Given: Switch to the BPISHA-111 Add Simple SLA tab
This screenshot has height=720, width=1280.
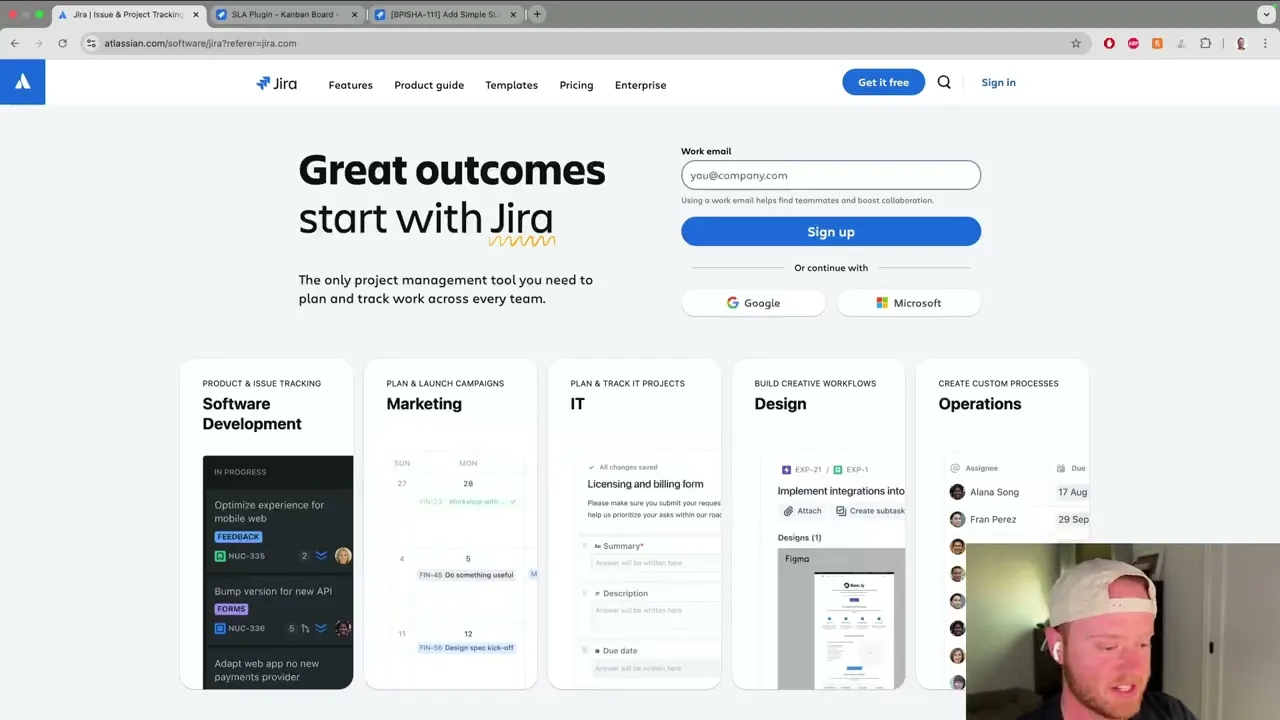Looking at the screenshot, I should (444, 14).
